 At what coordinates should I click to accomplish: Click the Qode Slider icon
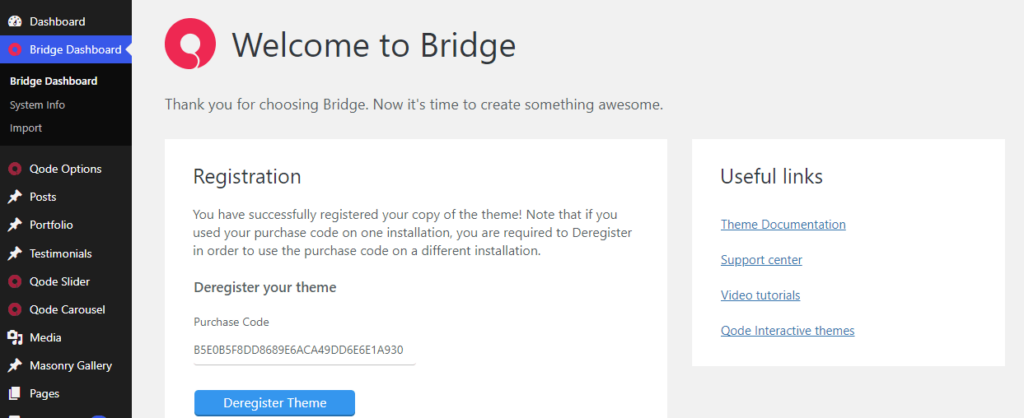click(14, 281)
